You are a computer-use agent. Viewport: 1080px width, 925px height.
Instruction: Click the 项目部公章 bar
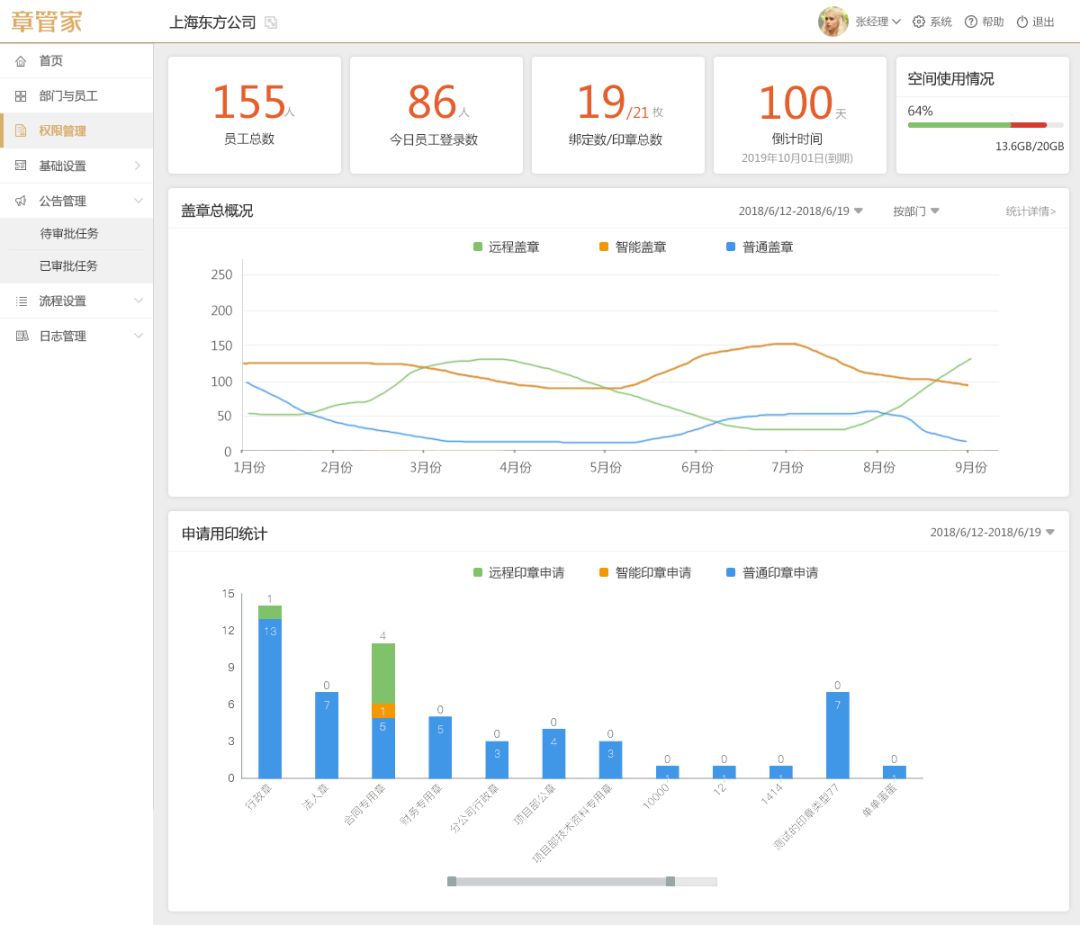(554, 753)
